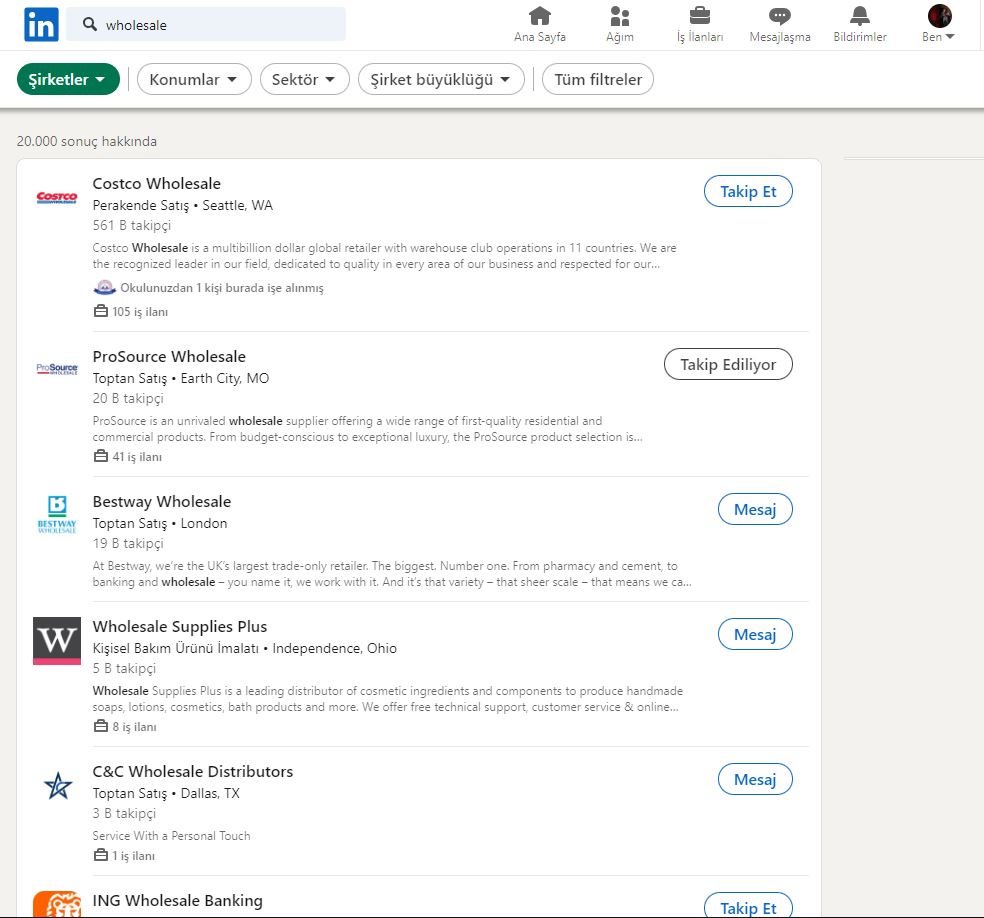Screen dimensions: 984x918
Task: Click the profile avatar above Ben
Action: [939, 16]
